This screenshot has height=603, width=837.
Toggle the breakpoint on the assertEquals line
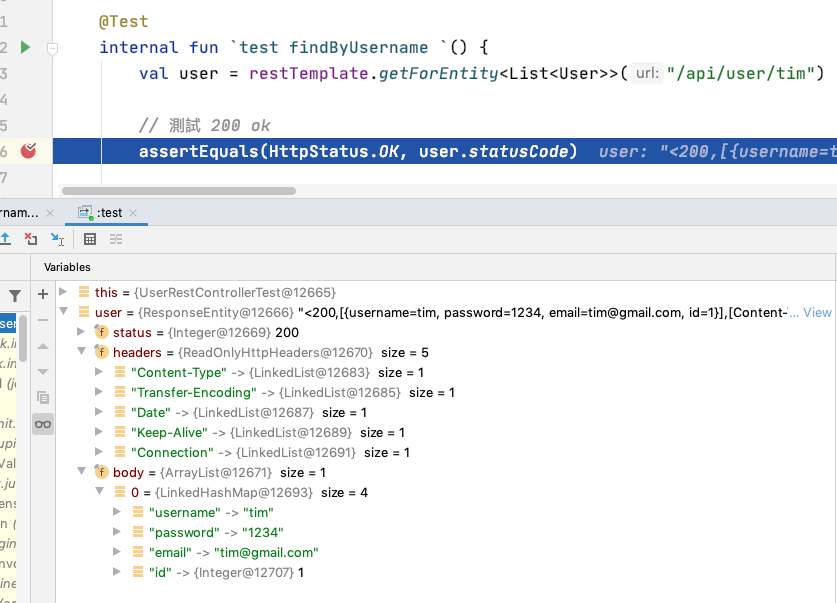pyautogui.click(x=28, y=151)
